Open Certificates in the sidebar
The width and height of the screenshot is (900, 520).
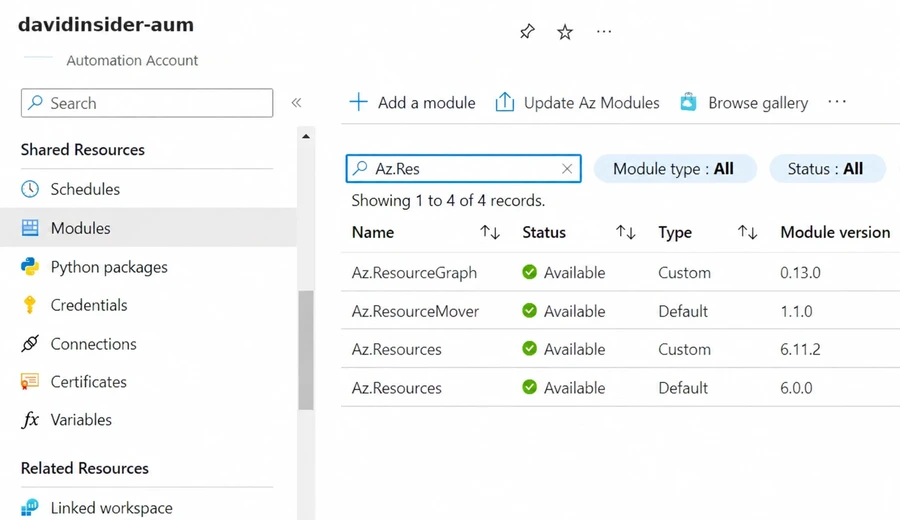(88, 382)
